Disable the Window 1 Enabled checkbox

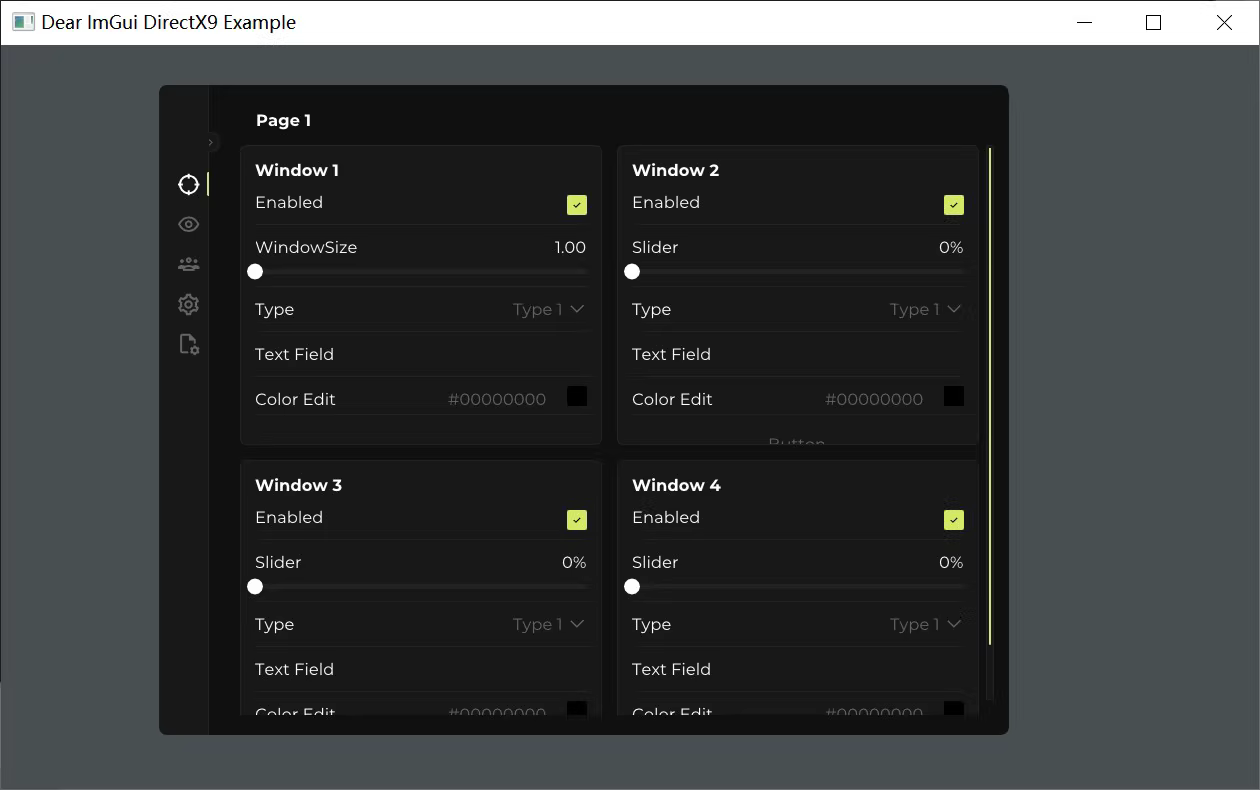click(x=576, y=205)
